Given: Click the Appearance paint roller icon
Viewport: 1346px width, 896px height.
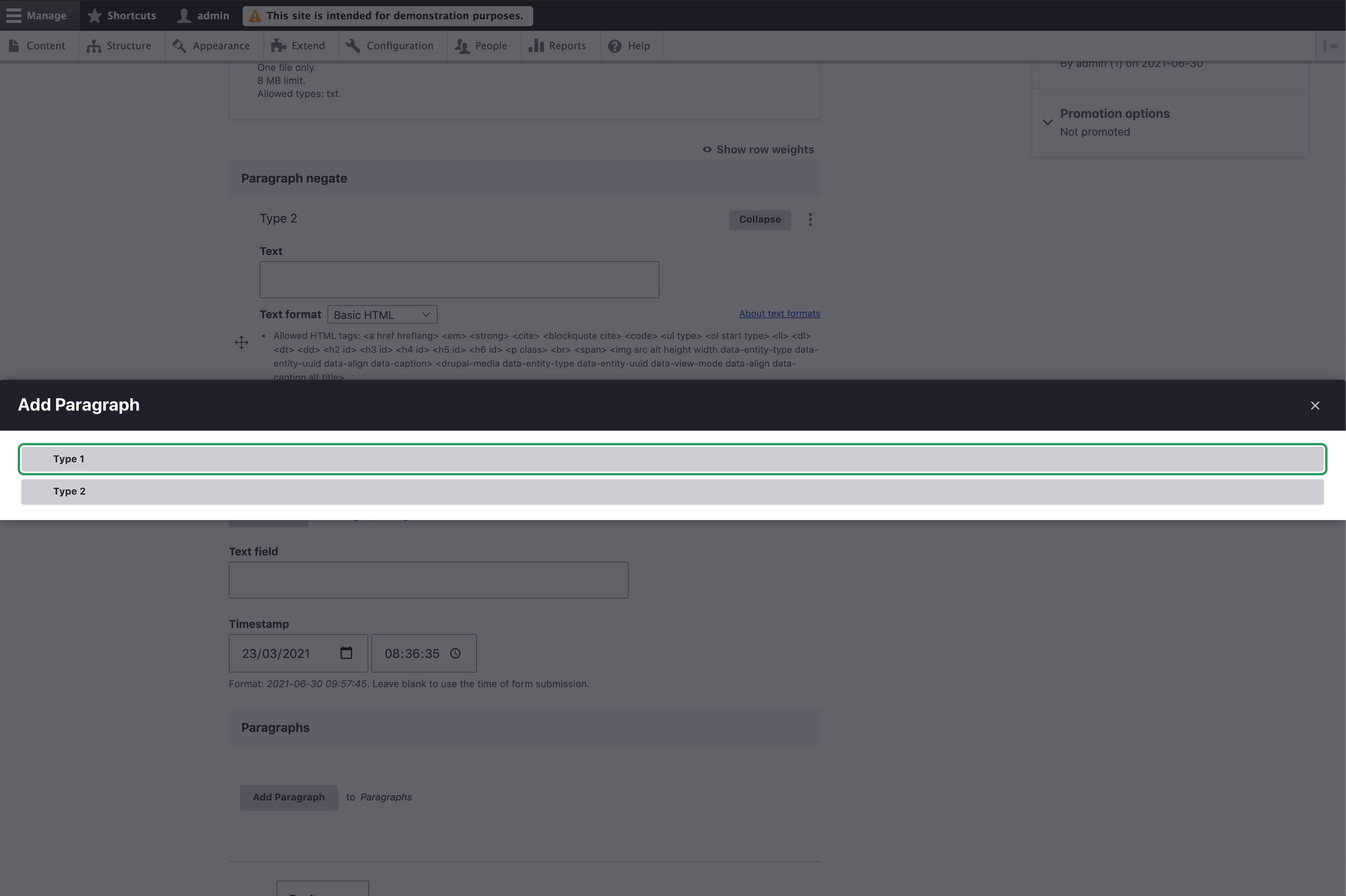Looking at the screenshot, I should click(x=178, y=46).
